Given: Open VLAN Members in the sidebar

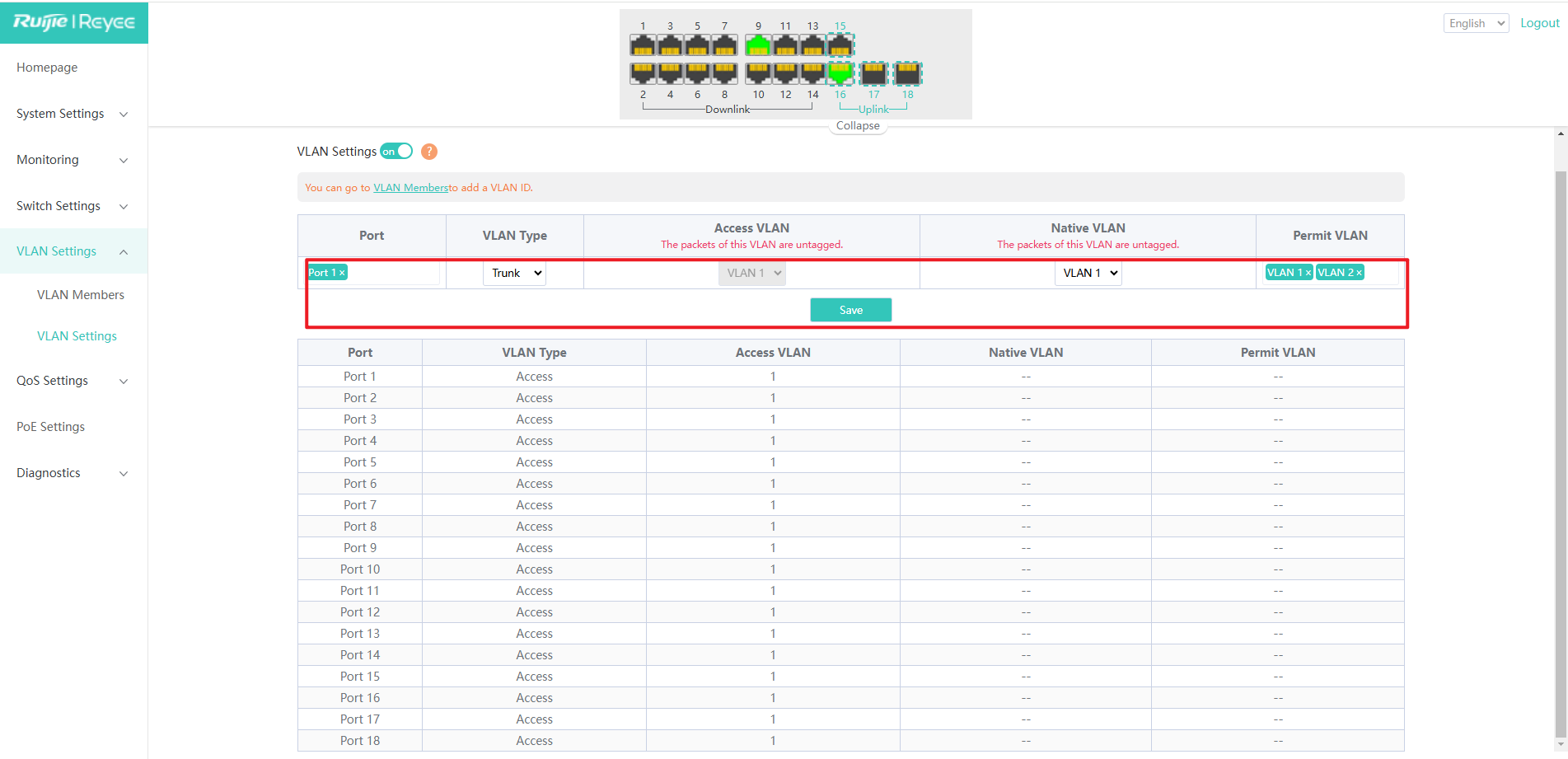Looking at the screenshot, I should point(81,295).
